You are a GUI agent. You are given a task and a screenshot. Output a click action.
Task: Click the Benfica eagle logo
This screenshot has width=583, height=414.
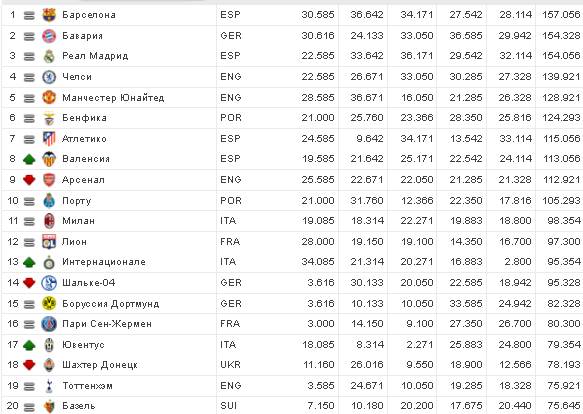pyautogui.click(x=49, y=118)
